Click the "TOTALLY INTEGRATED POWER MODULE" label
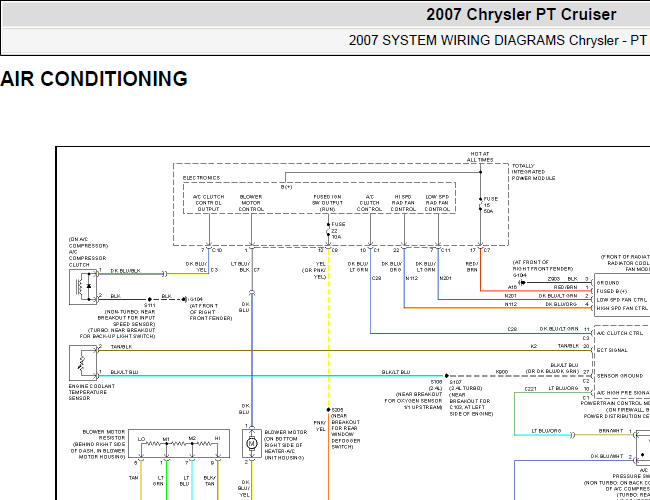The height and width of the screenshot is (500, 650). point(533,172)
